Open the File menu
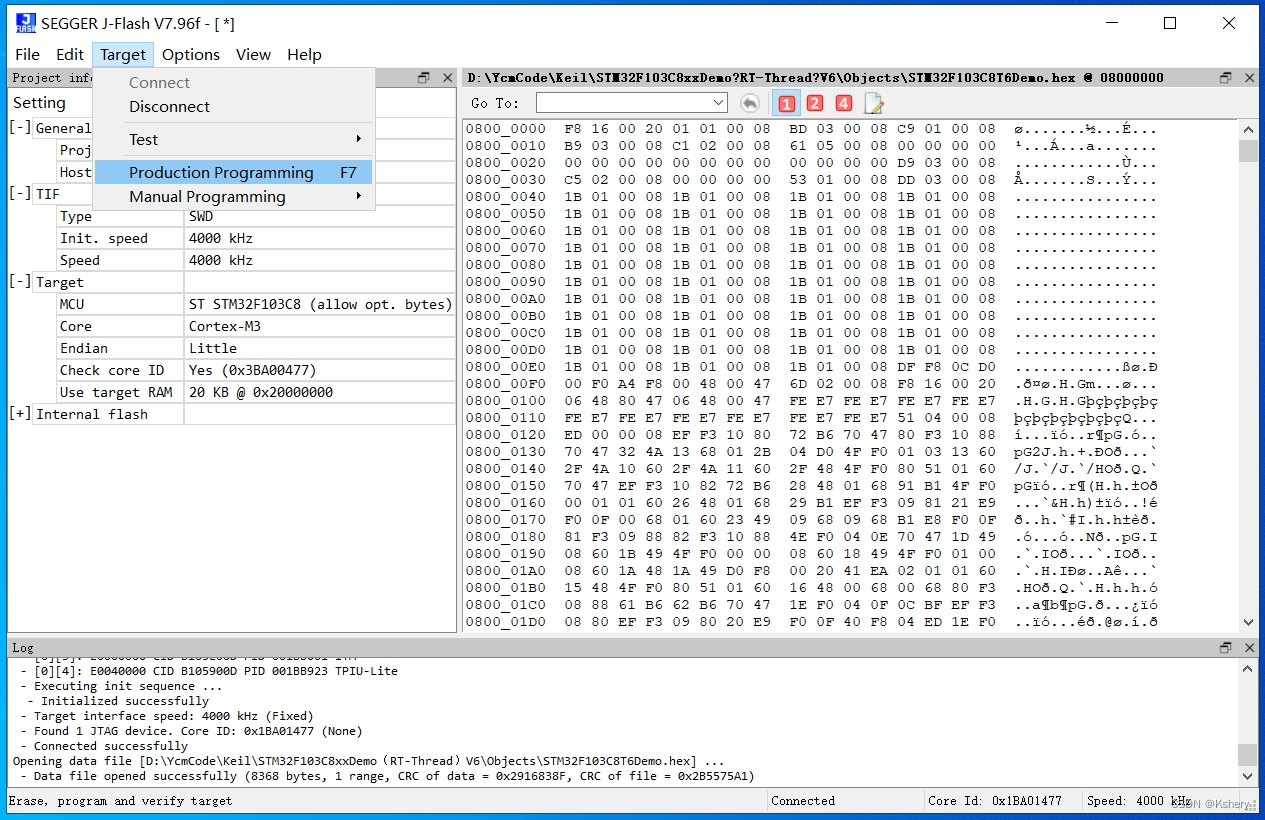Viewport: 1265px width, 820px height. click(x=28, y=55)
